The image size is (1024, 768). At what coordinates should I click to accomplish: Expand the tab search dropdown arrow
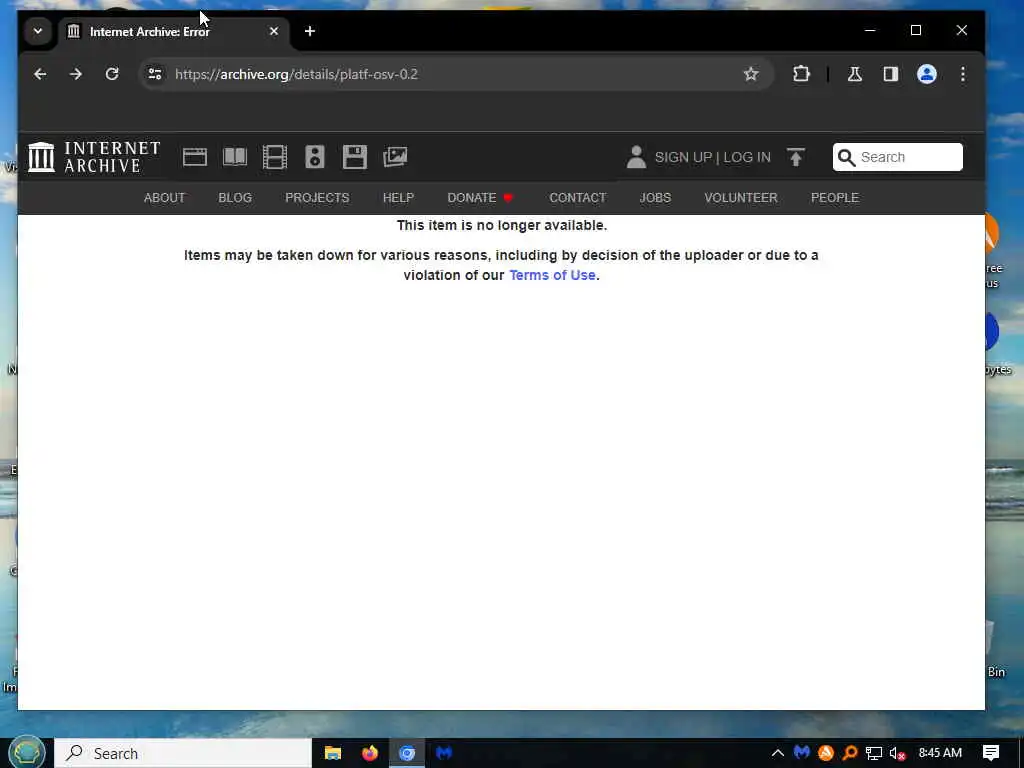(38, 31)
